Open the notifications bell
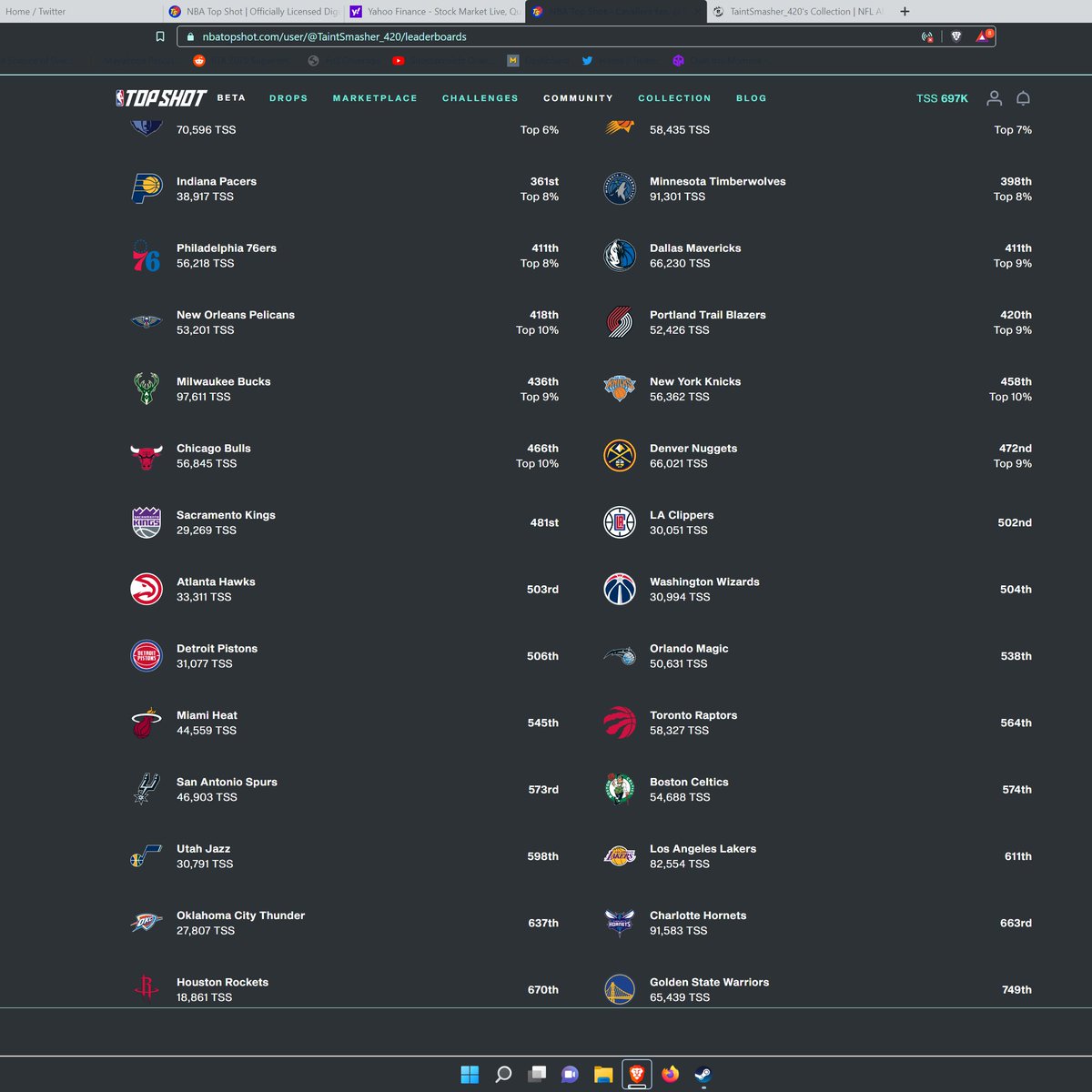Viewport: 1092px width, 1092px height. 1023,98
